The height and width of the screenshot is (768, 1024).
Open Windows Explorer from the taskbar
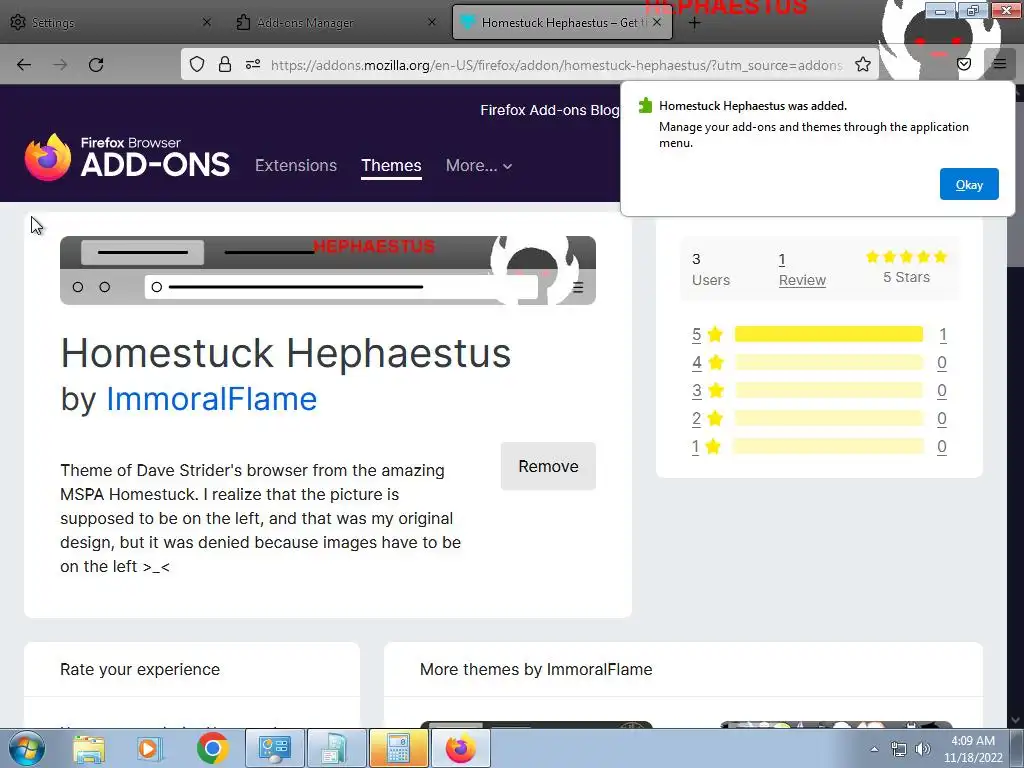(89, 749)
